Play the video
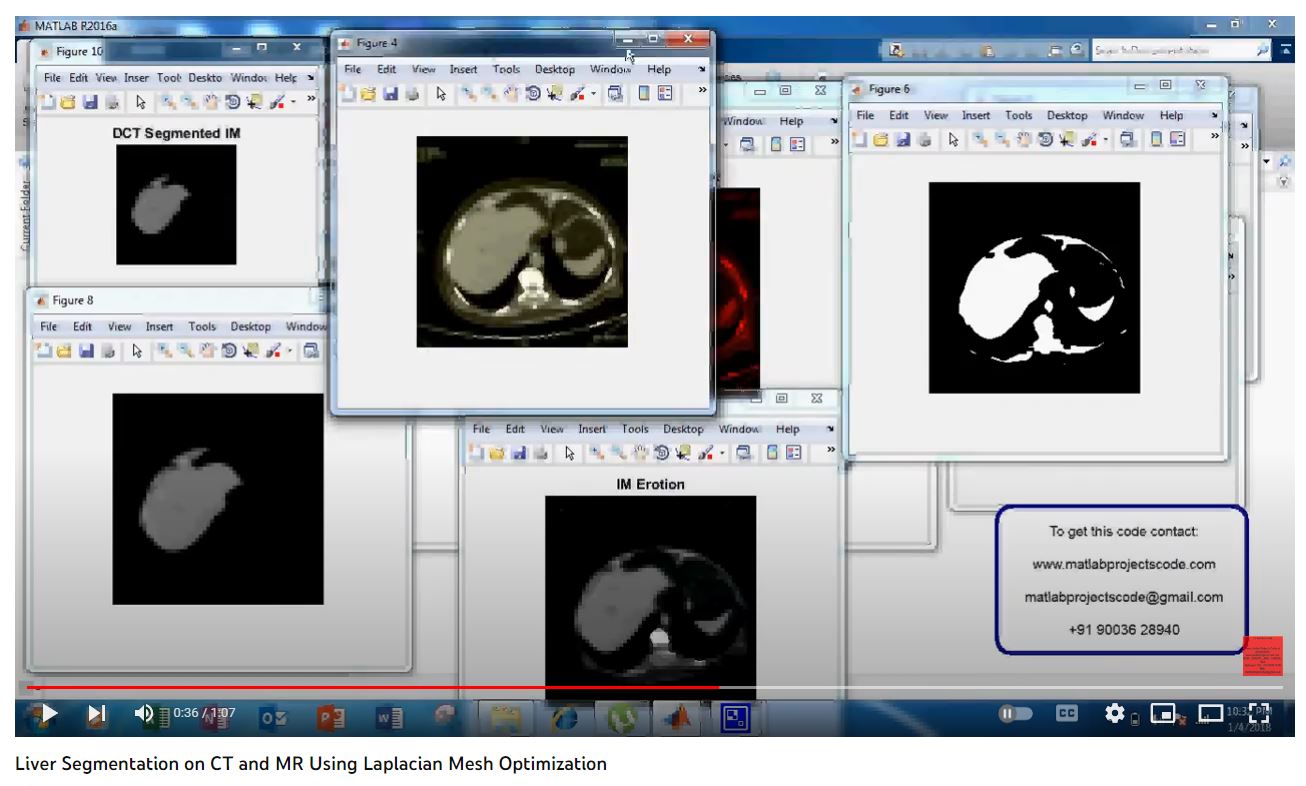The image size is (1306, 786). tap(47, 713)
